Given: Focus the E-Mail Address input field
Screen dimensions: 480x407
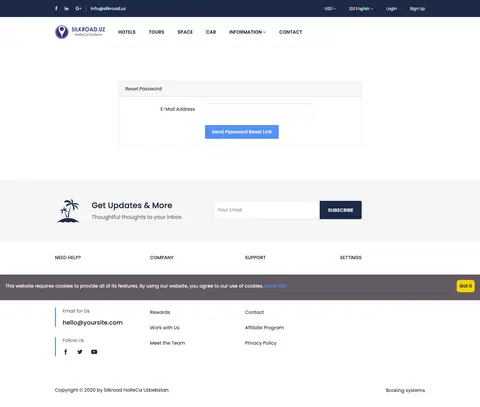Looking at the screenshot, I should 259,110.
